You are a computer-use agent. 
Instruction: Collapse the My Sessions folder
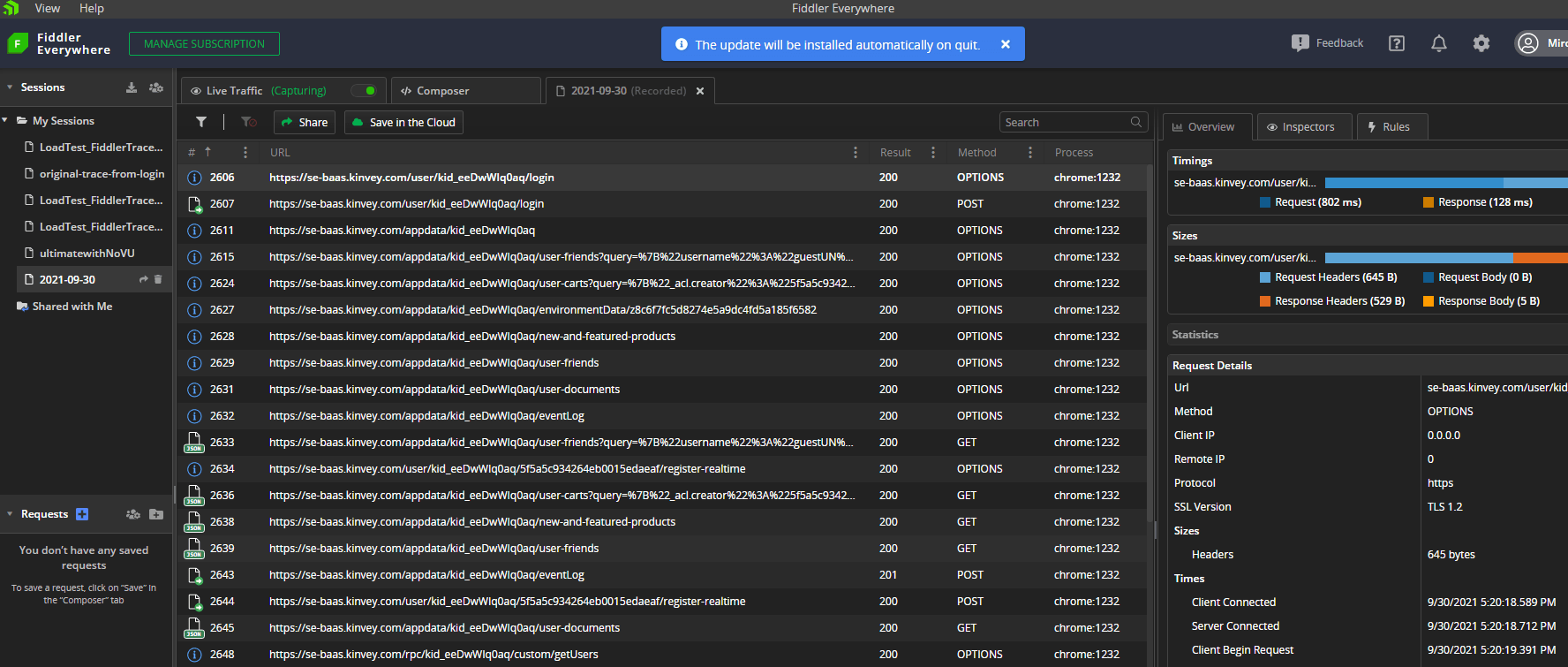5,120
